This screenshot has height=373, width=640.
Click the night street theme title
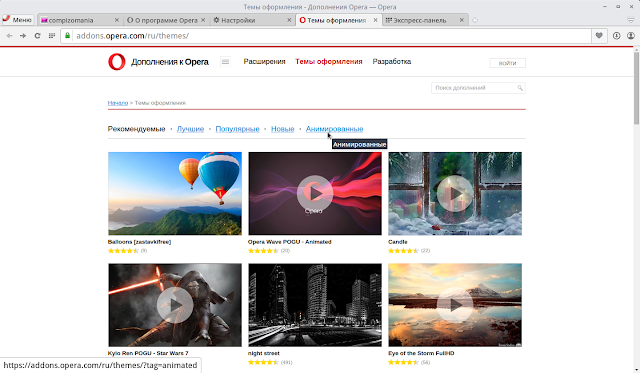(x=263, y=353)
